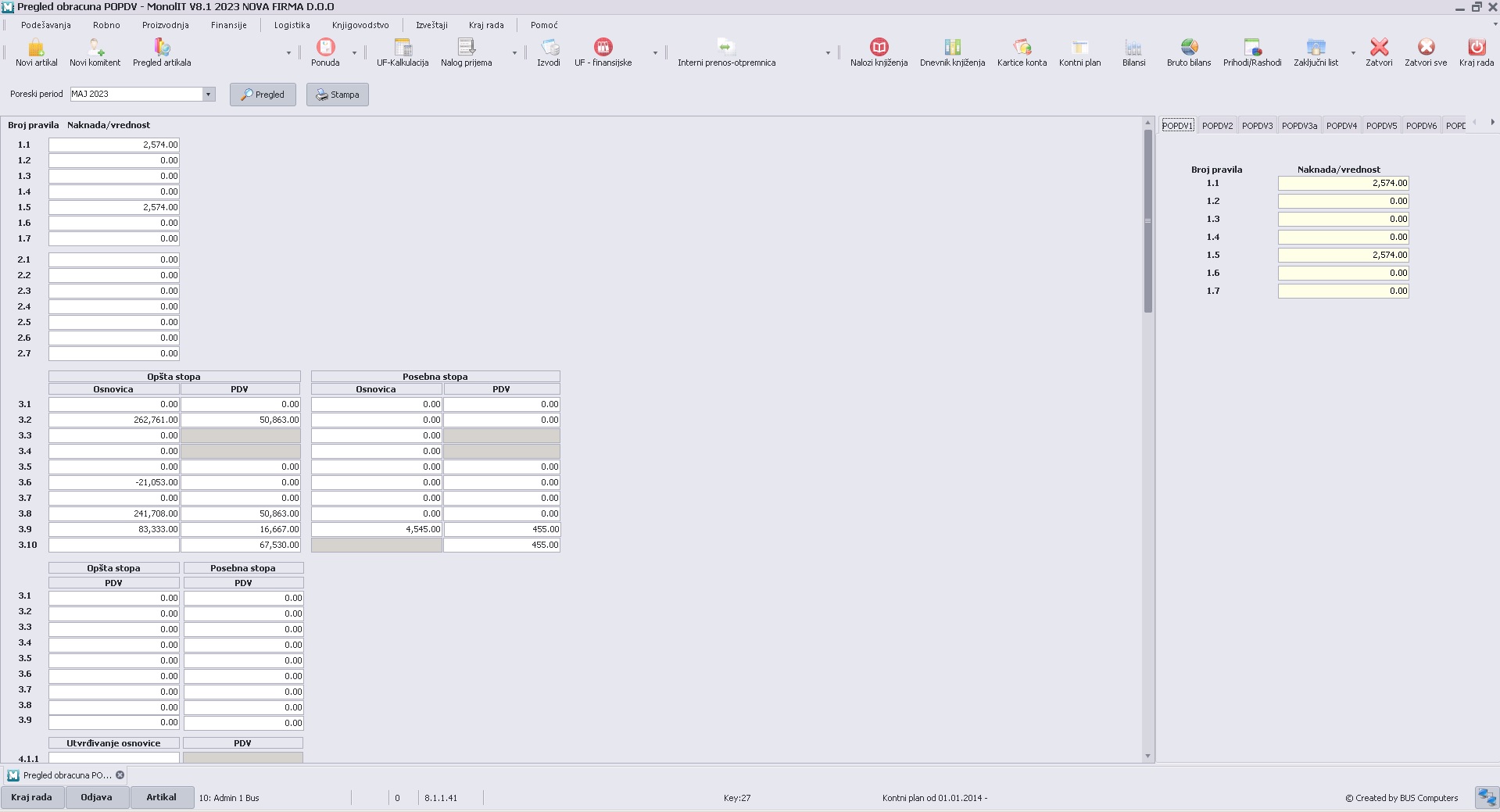The height and width of the screenshot is (812, 1500).
Task: Open the Pomoć menu
Action: (544, 25)
